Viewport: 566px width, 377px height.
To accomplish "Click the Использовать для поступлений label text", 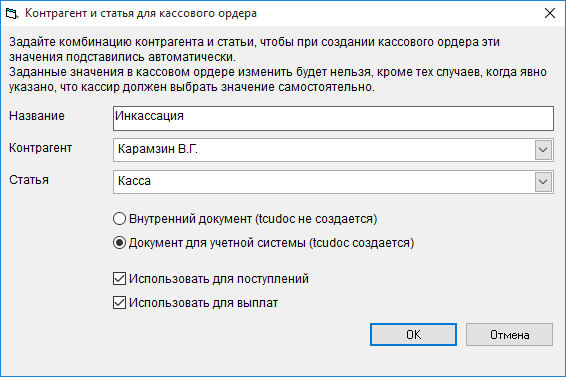I will point(219,279).
